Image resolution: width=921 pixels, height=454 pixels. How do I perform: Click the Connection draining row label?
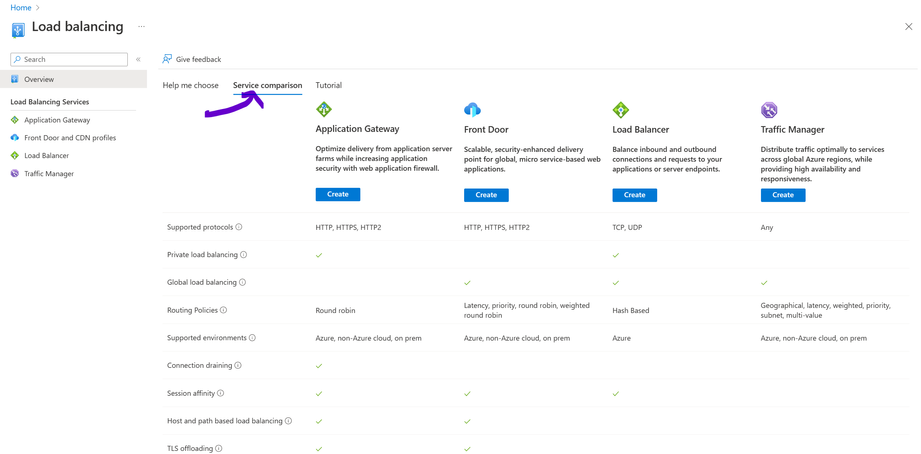coord(200,365)
